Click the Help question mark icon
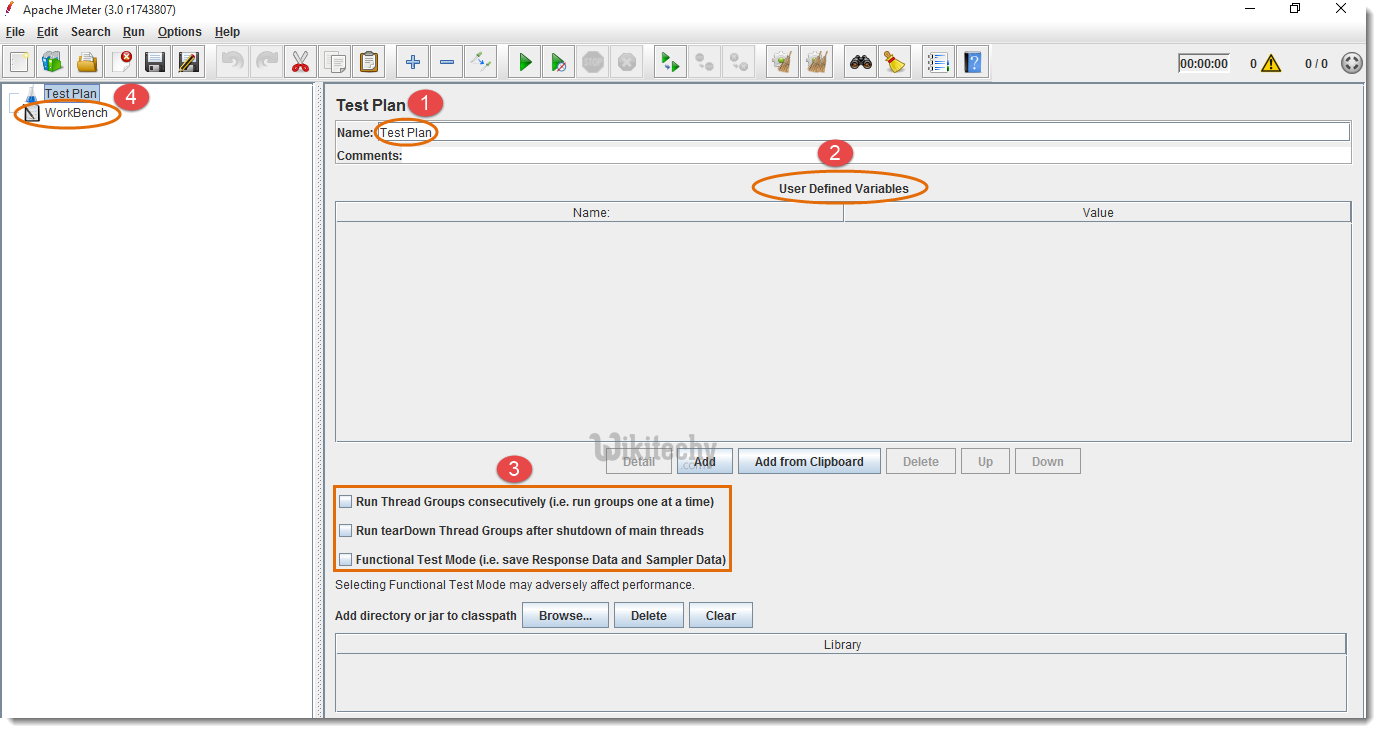This screenshot has width=1381, height=733. coord(972,62)
